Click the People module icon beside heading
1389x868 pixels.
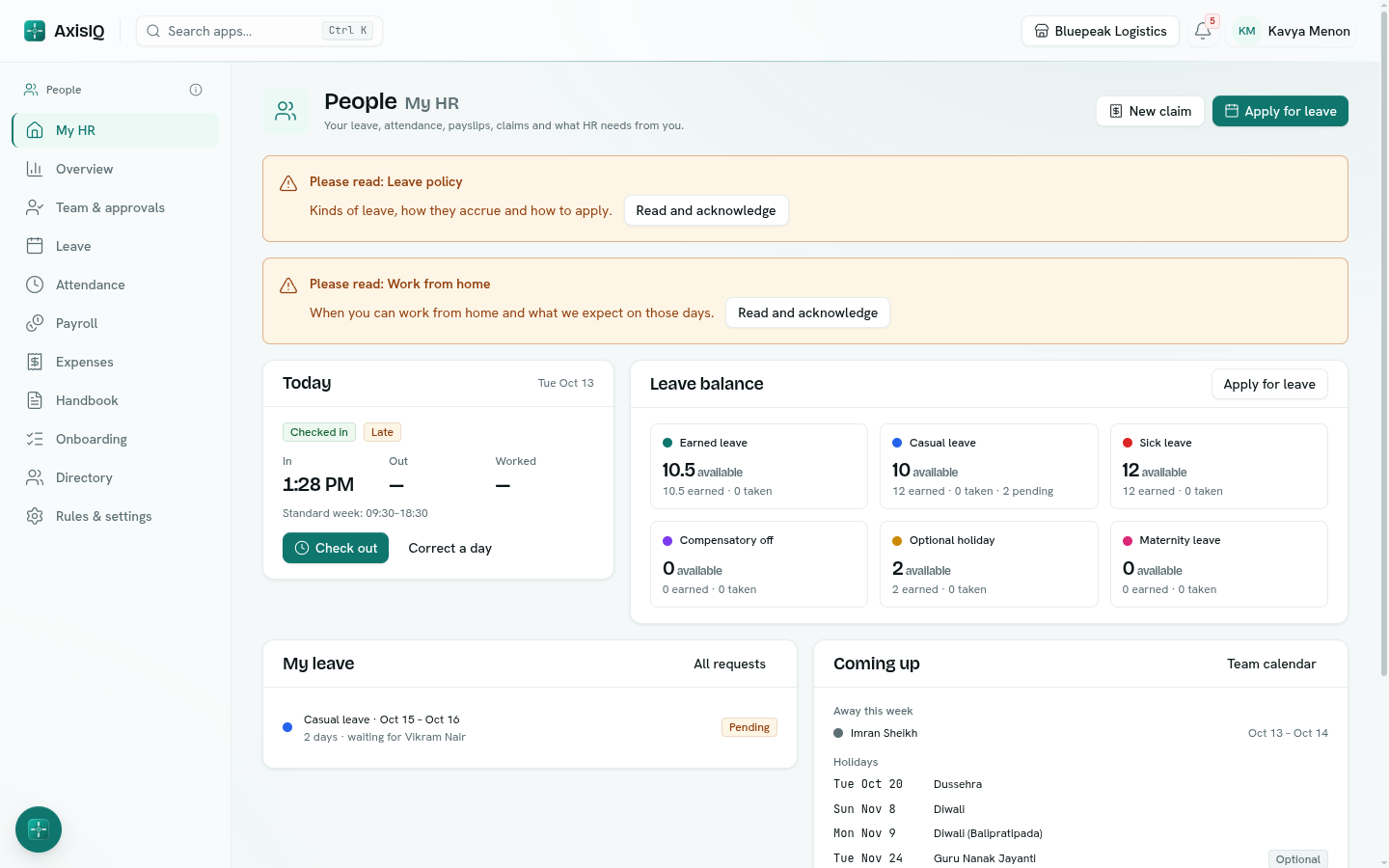286,112
